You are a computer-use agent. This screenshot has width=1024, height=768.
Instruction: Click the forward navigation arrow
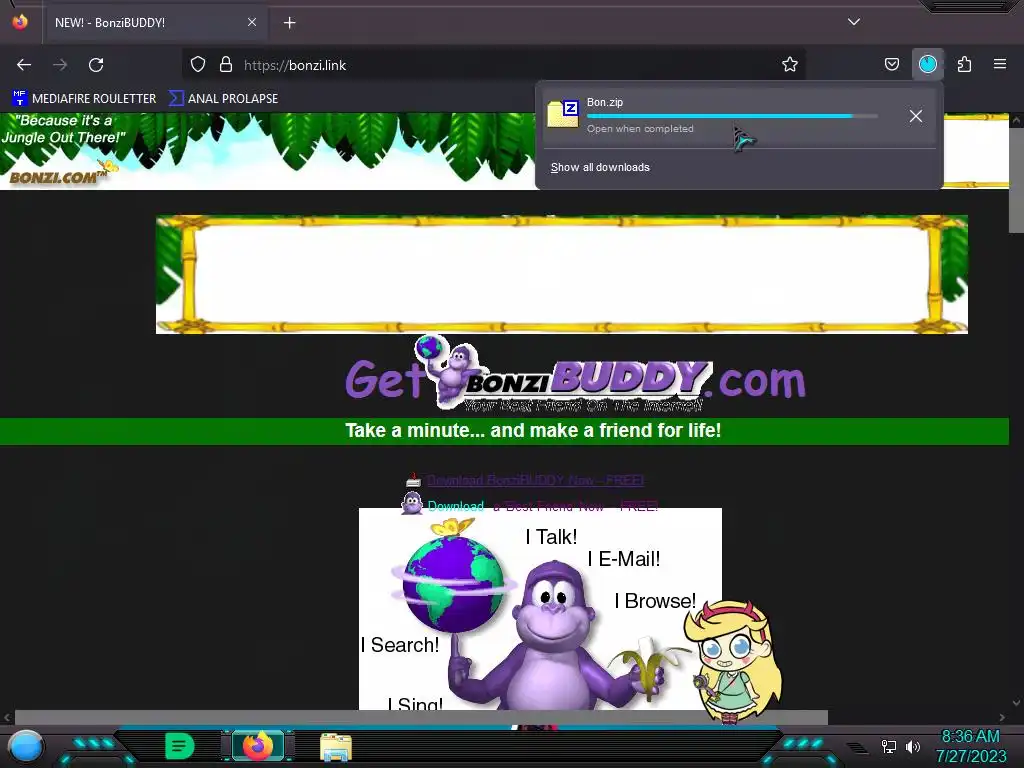pos(60,65)
